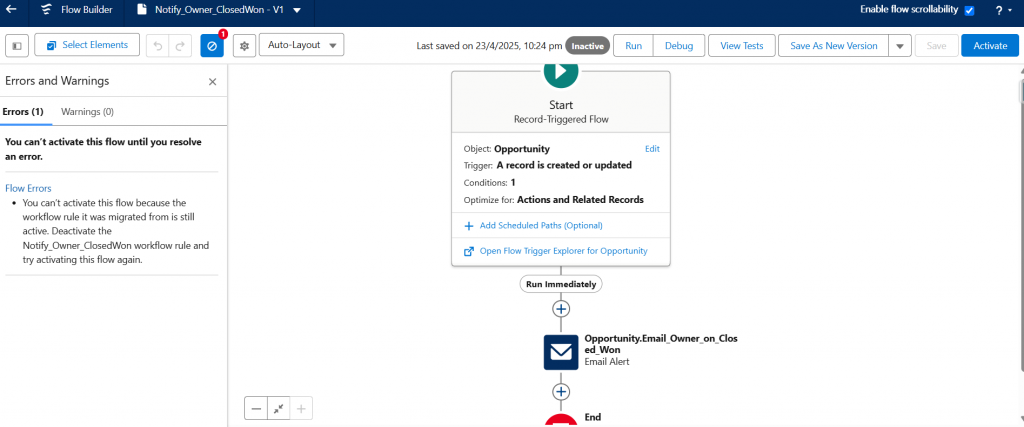Open the flow version dropdown beside Notify_Owner_ClosedWon
Viewport: 1024px width, 427px height.
[x=297, y=10]
